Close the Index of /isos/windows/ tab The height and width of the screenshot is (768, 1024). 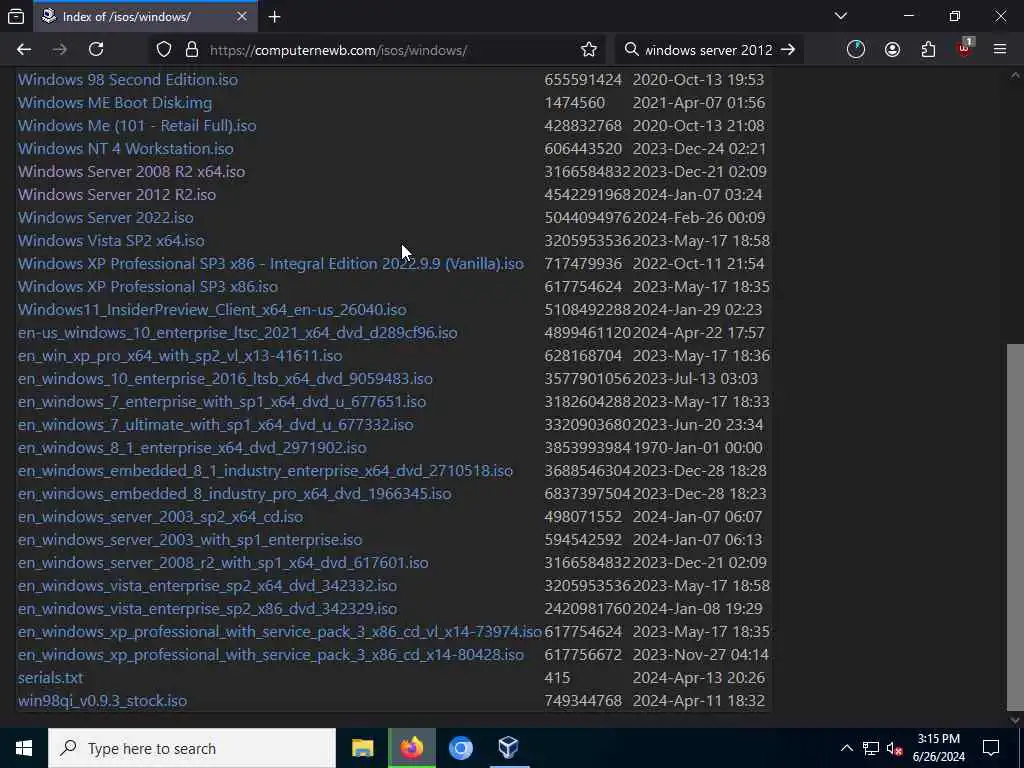(242, 16)
